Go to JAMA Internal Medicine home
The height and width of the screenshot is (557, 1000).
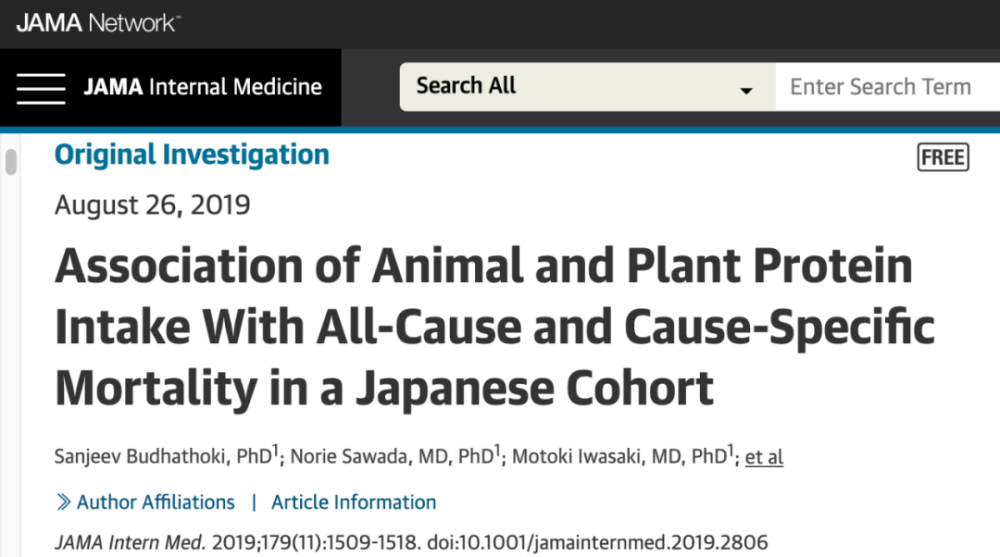pos(202,87)
